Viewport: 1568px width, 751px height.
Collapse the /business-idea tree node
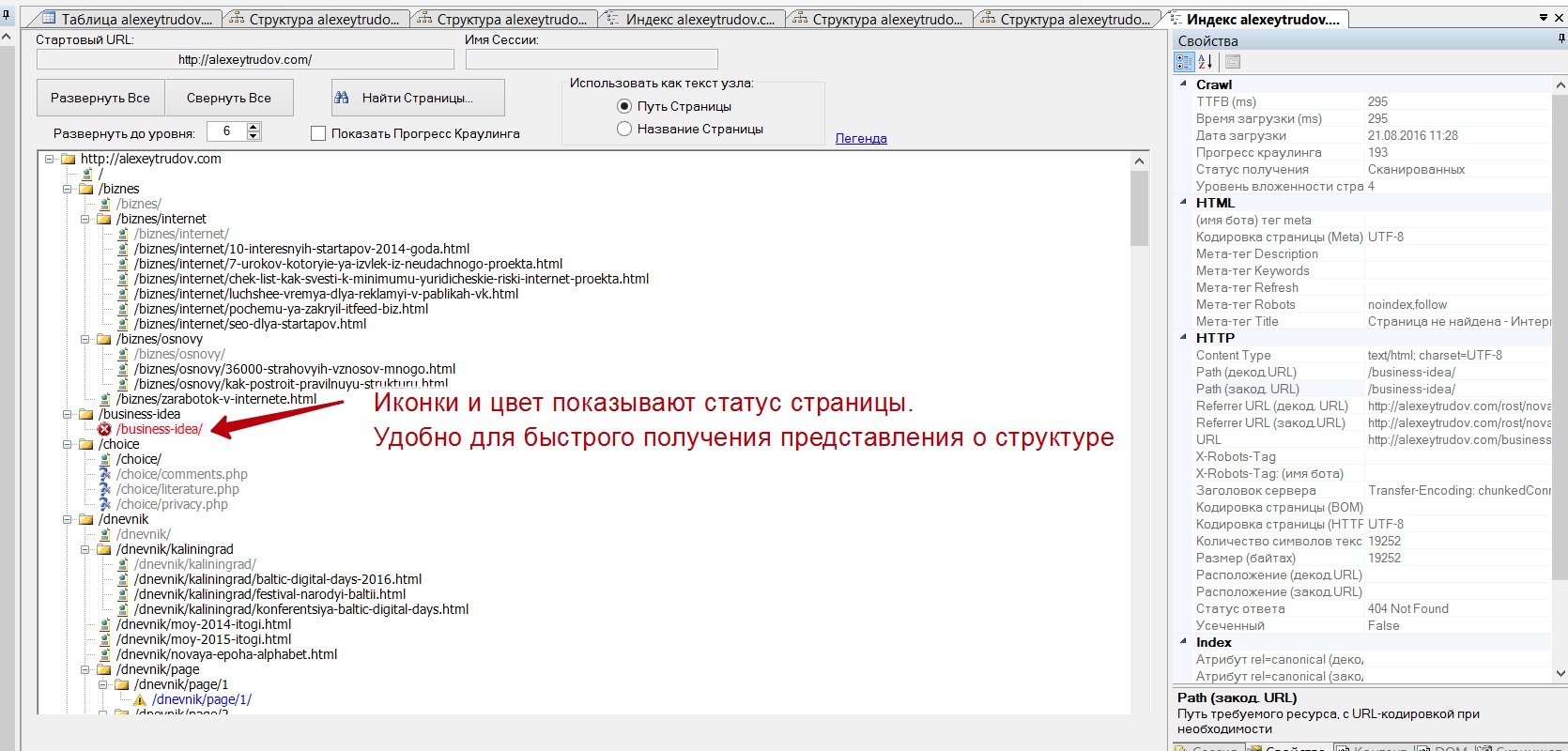(68, 414)
